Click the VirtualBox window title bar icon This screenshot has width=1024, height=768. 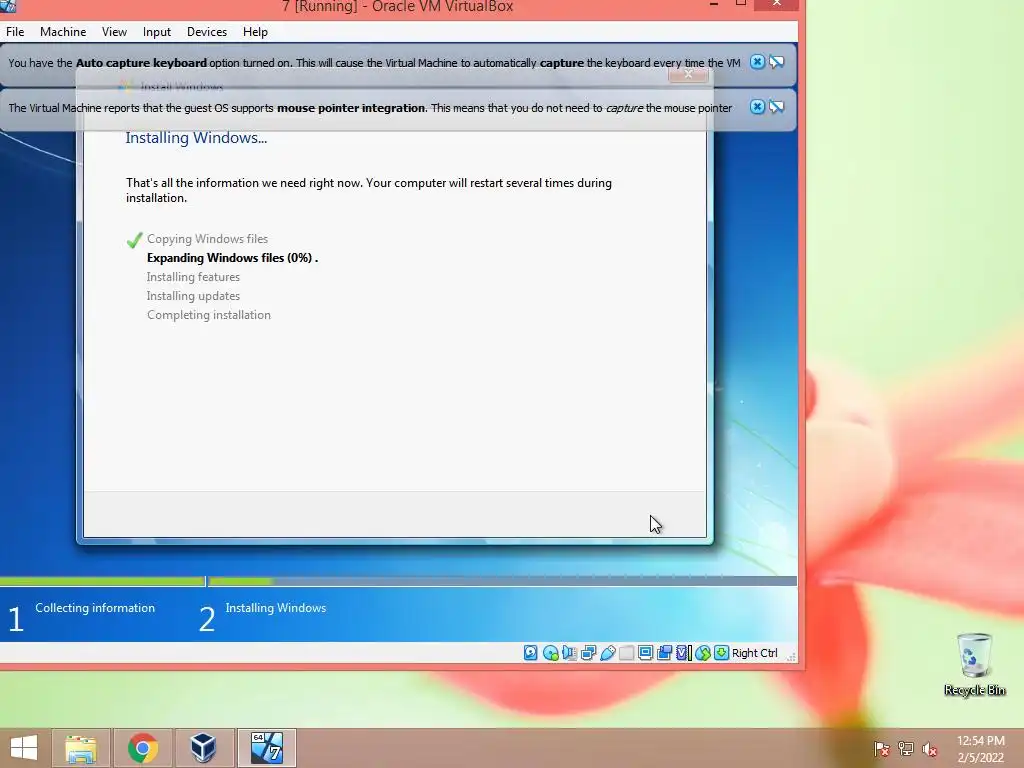coord(8,5)
